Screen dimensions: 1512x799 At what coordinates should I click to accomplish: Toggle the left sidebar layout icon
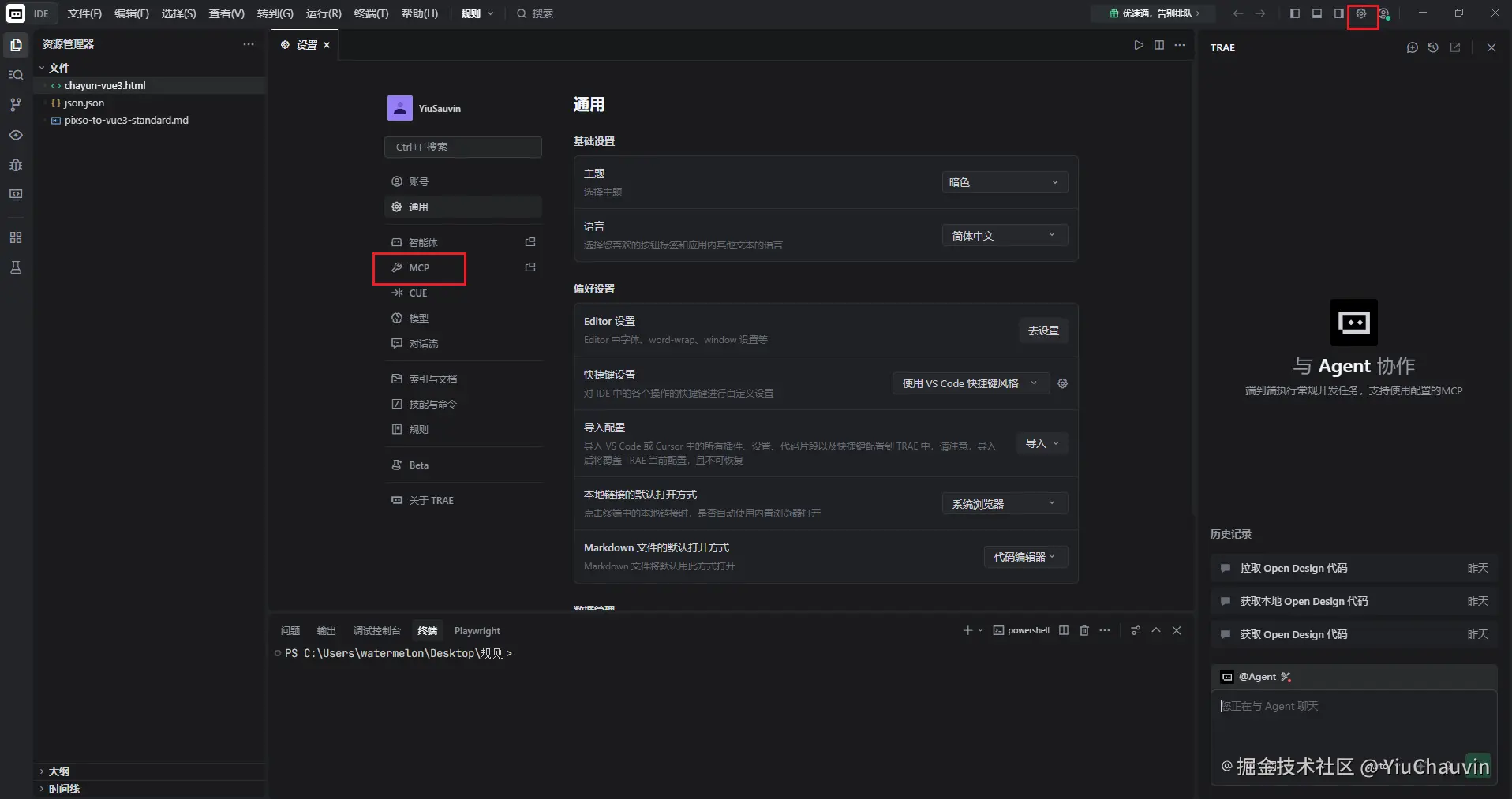(x=1295, y=13)
